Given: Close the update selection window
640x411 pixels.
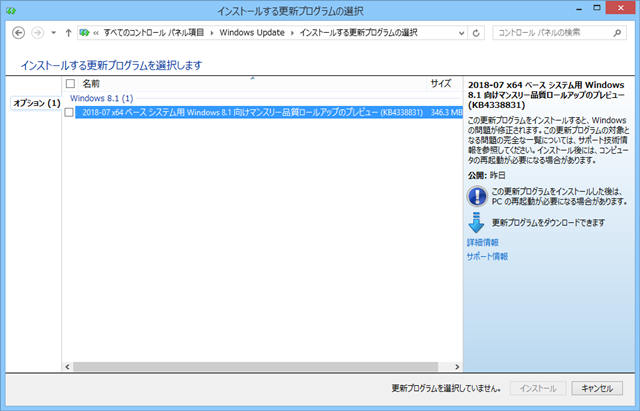Looking at the screenshot, I should [620, 8].
